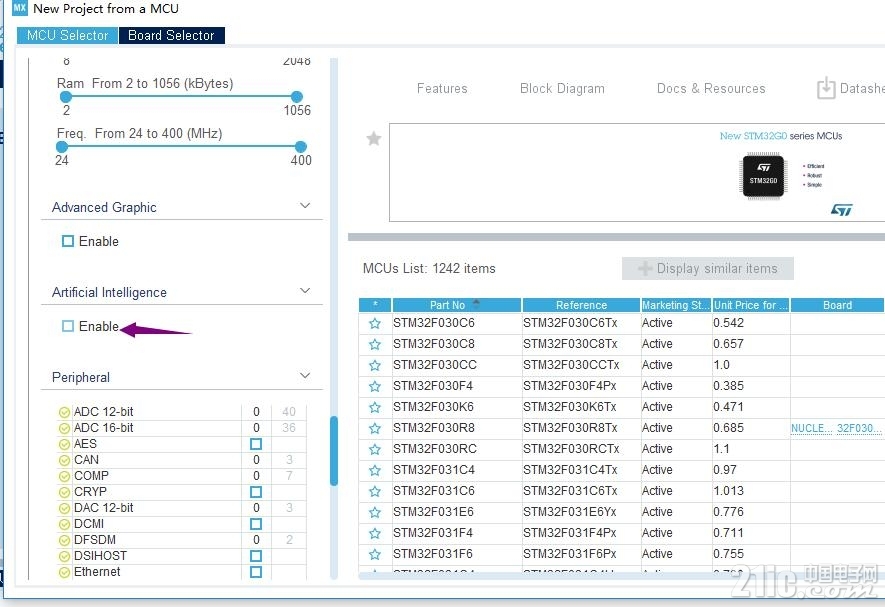Sort by Marketing Status column

pos(676,305)
